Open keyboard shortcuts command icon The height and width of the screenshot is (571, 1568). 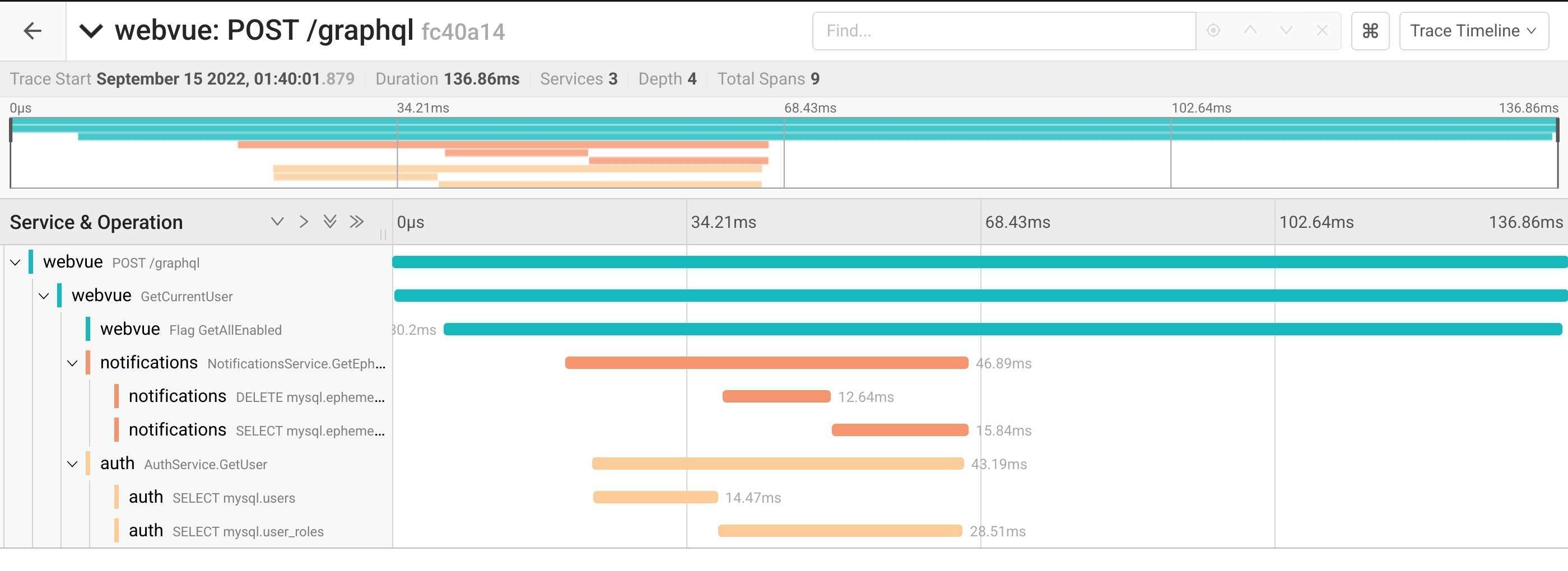pos(1370,30)
